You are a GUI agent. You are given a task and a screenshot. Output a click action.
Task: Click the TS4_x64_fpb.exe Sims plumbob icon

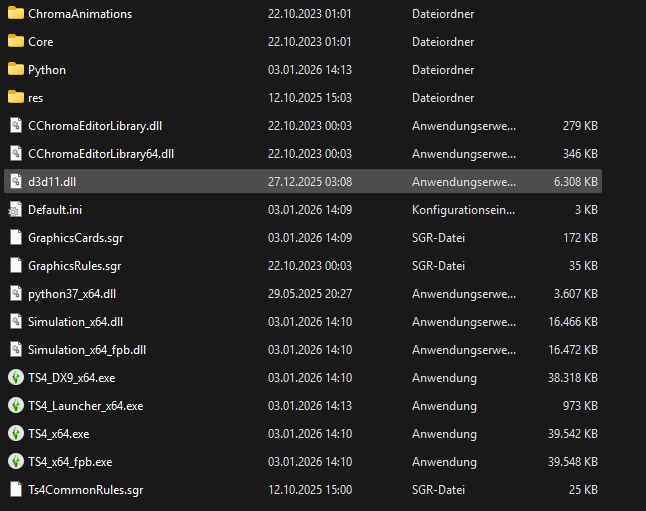(x=16, y=462)
